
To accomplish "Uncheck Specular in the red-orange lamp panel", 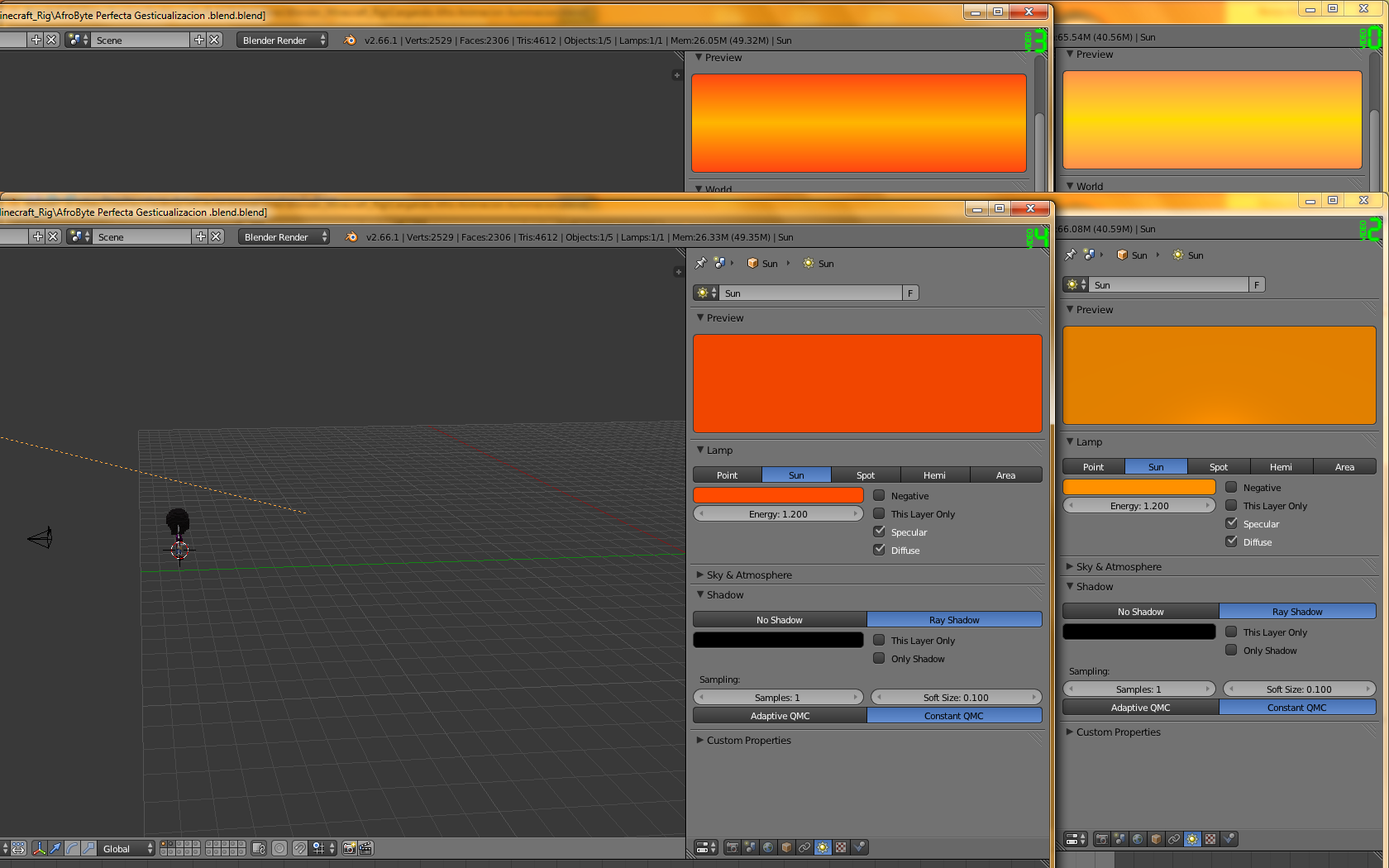I will tap(879, 532).
